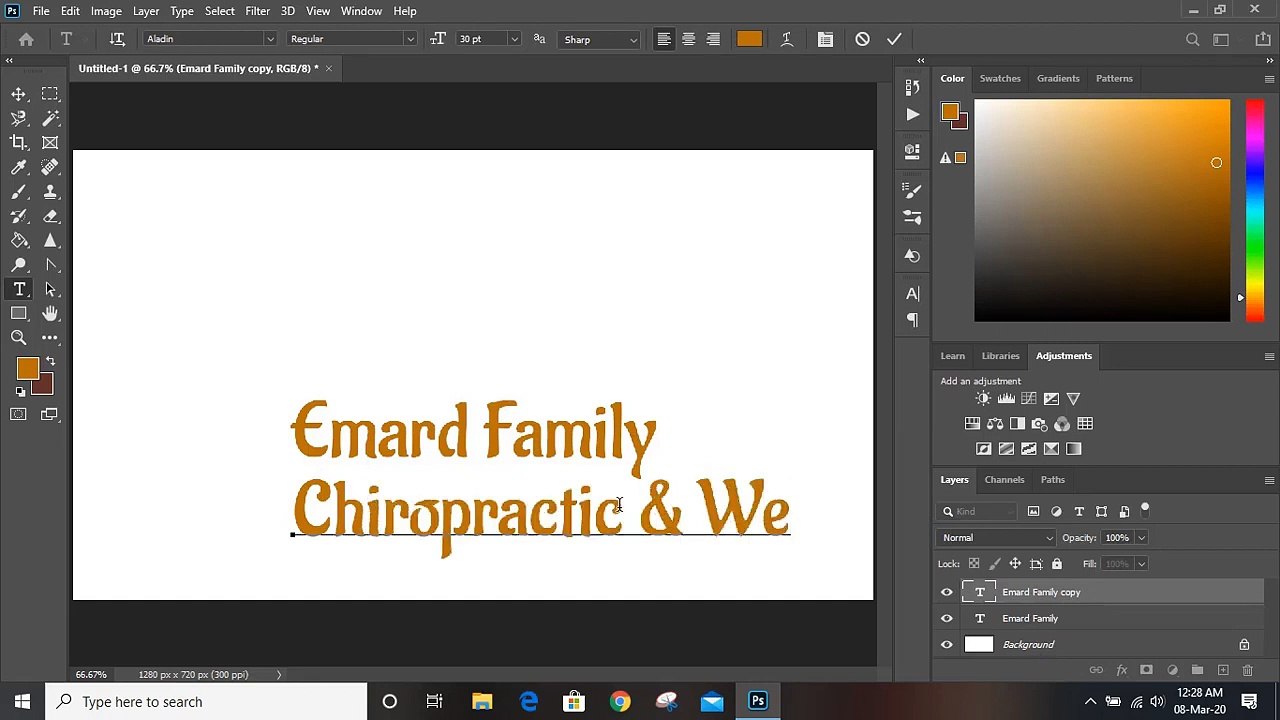Image resolution: width=1280 pixels, height=720 pixels.
Task: Open anti-aliasing dropdown showing Sharp
Action: click(x=600, y=39)
